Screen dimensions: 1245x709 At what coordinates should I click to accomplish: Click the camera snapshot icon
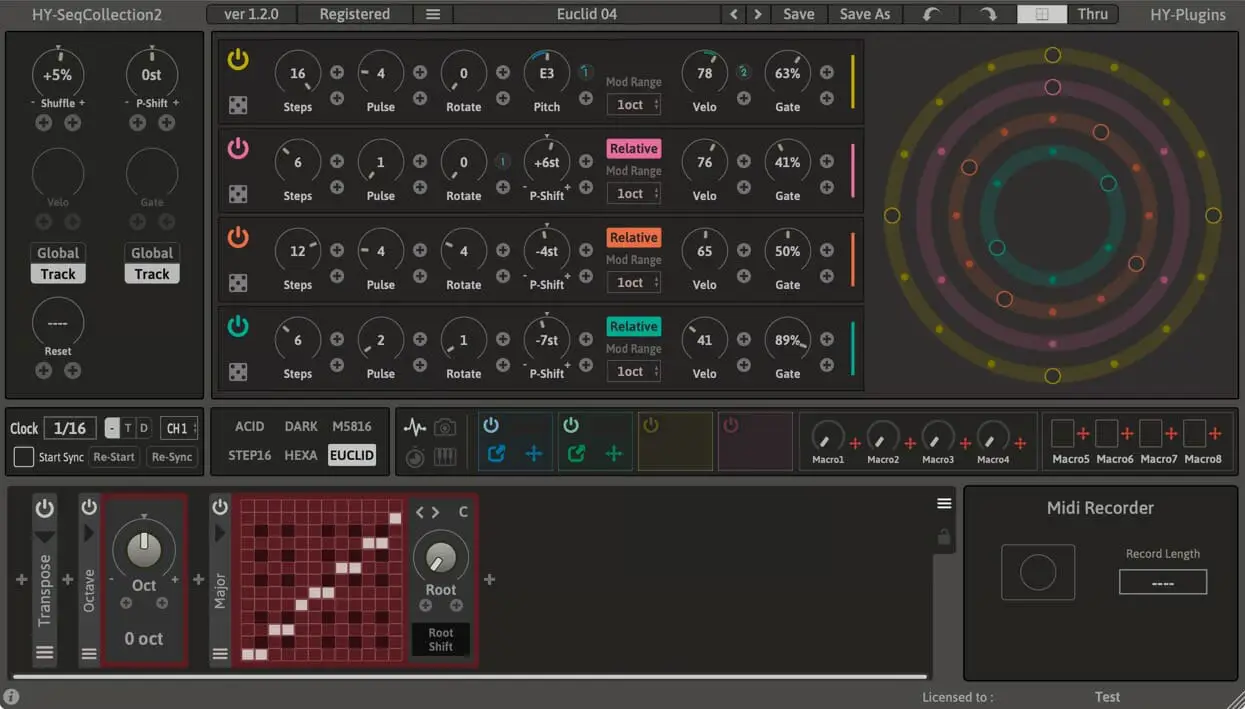click(445, 428)
